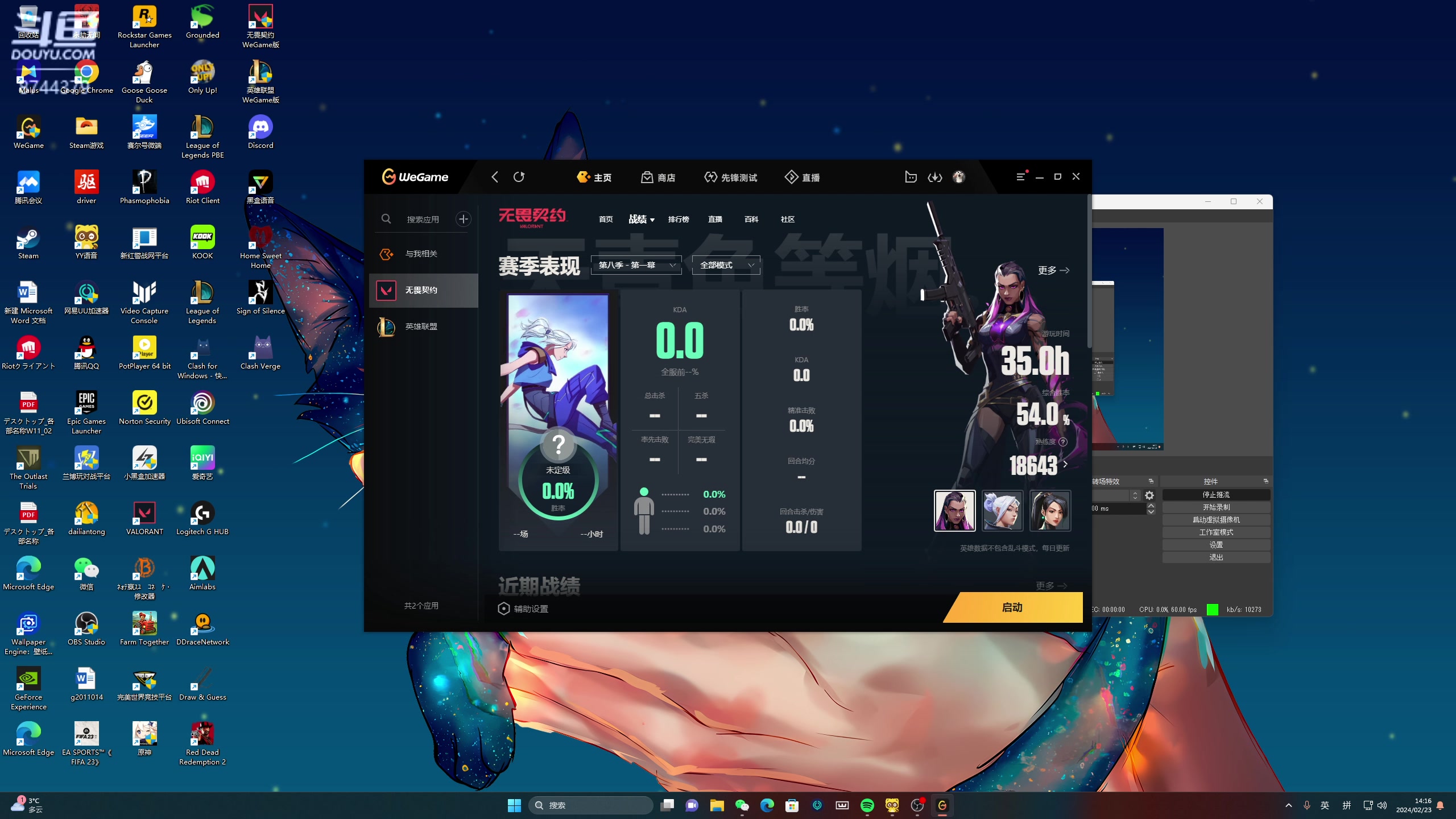Click the WeGame refresh icon

coord(519,177)
